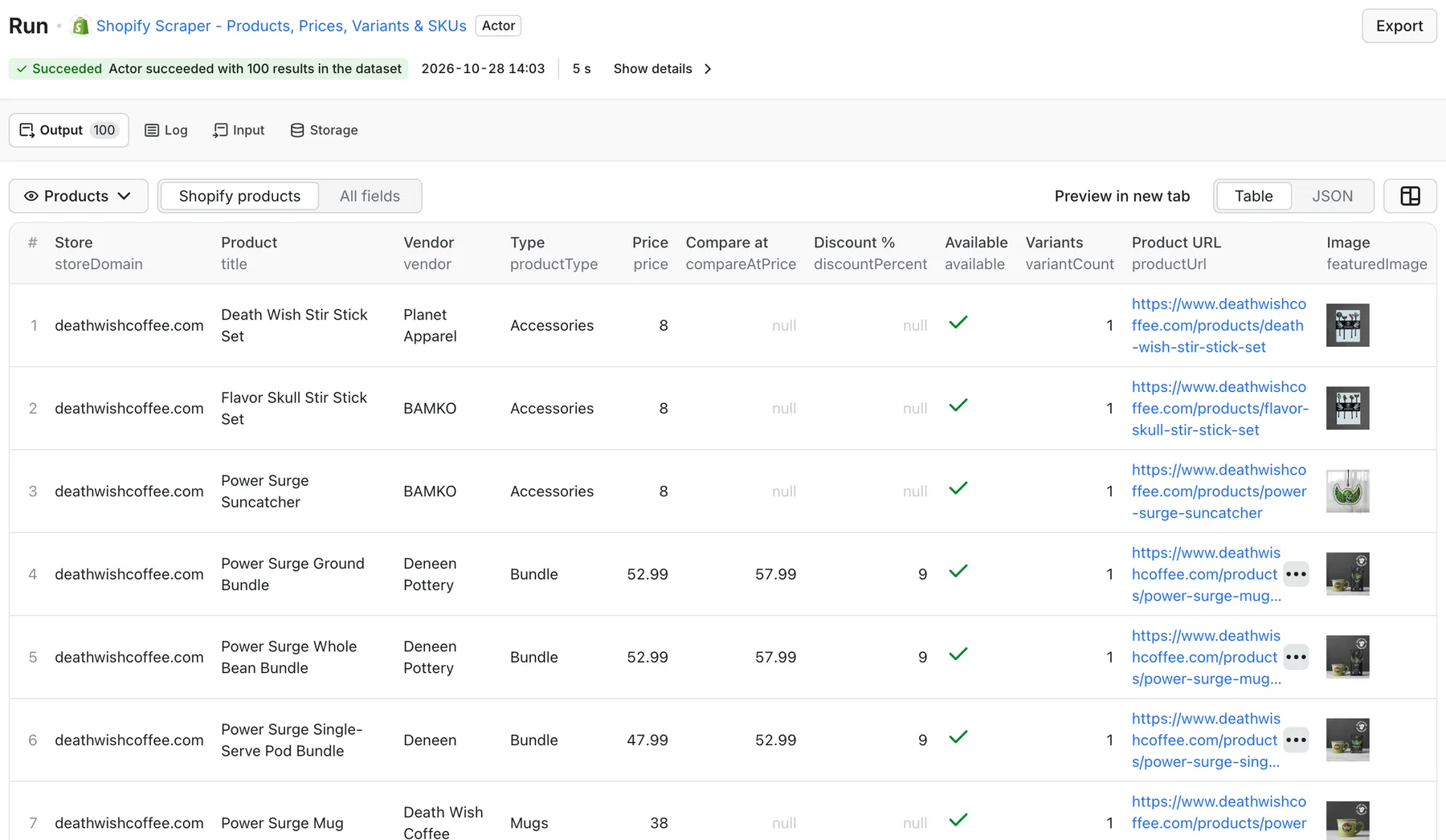
Task: Open Death Wish Stir Stick Set featured image
Action: click(x=1347, y=325)
